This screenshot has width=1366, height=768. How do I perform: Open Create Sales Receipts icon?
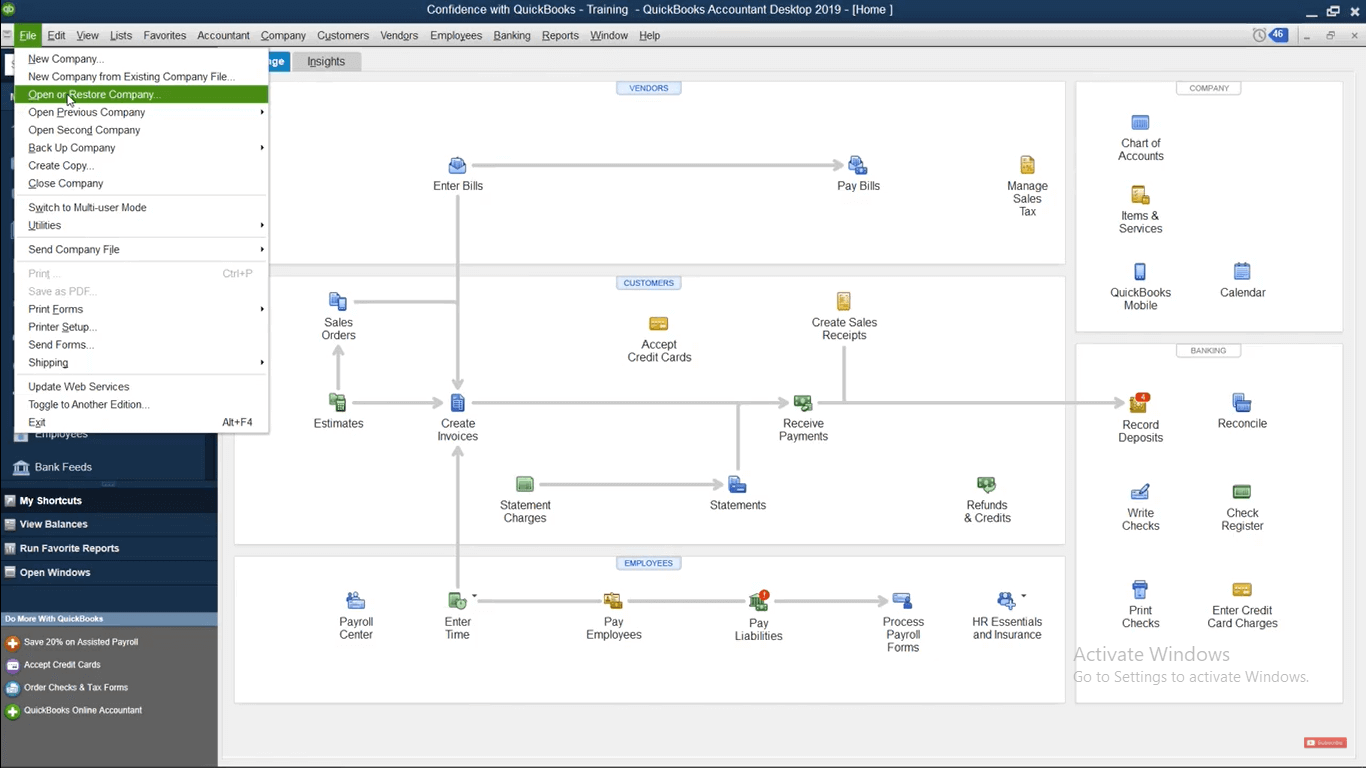point(844,301)
